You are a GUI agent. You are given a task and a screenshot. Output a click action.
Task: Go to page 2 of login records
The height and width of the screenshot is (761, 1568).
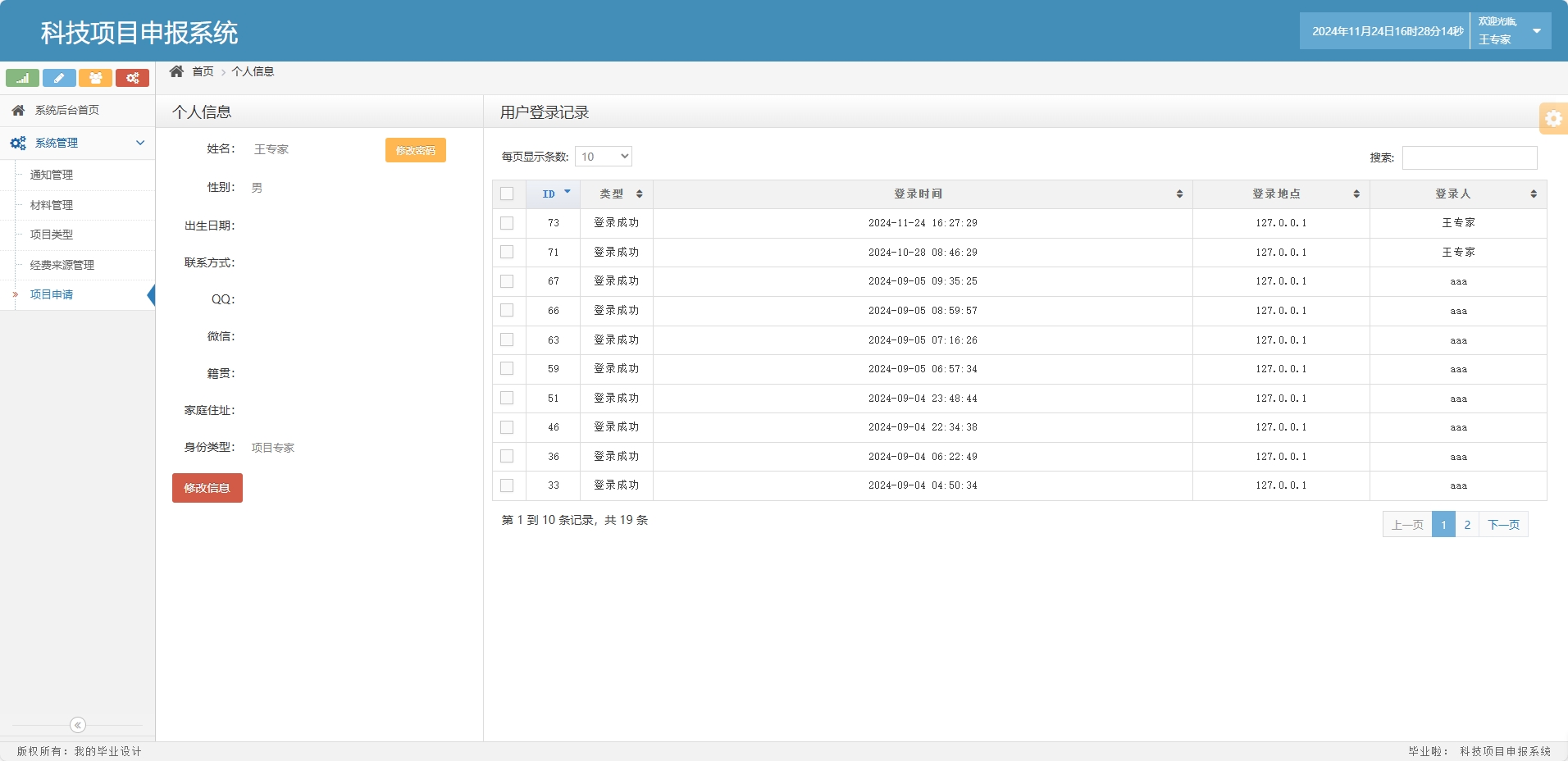click(x=1466, y=524)
